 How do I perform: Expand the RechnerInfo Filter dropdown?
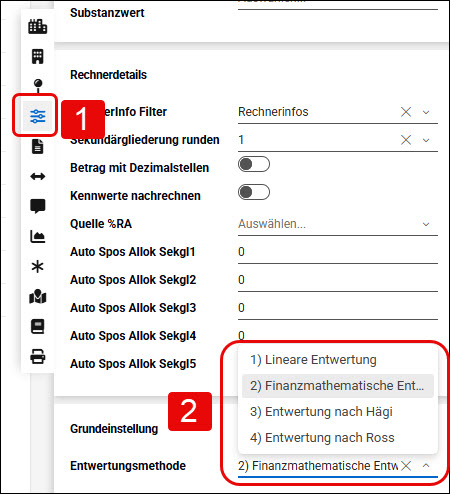coord(426,112)
